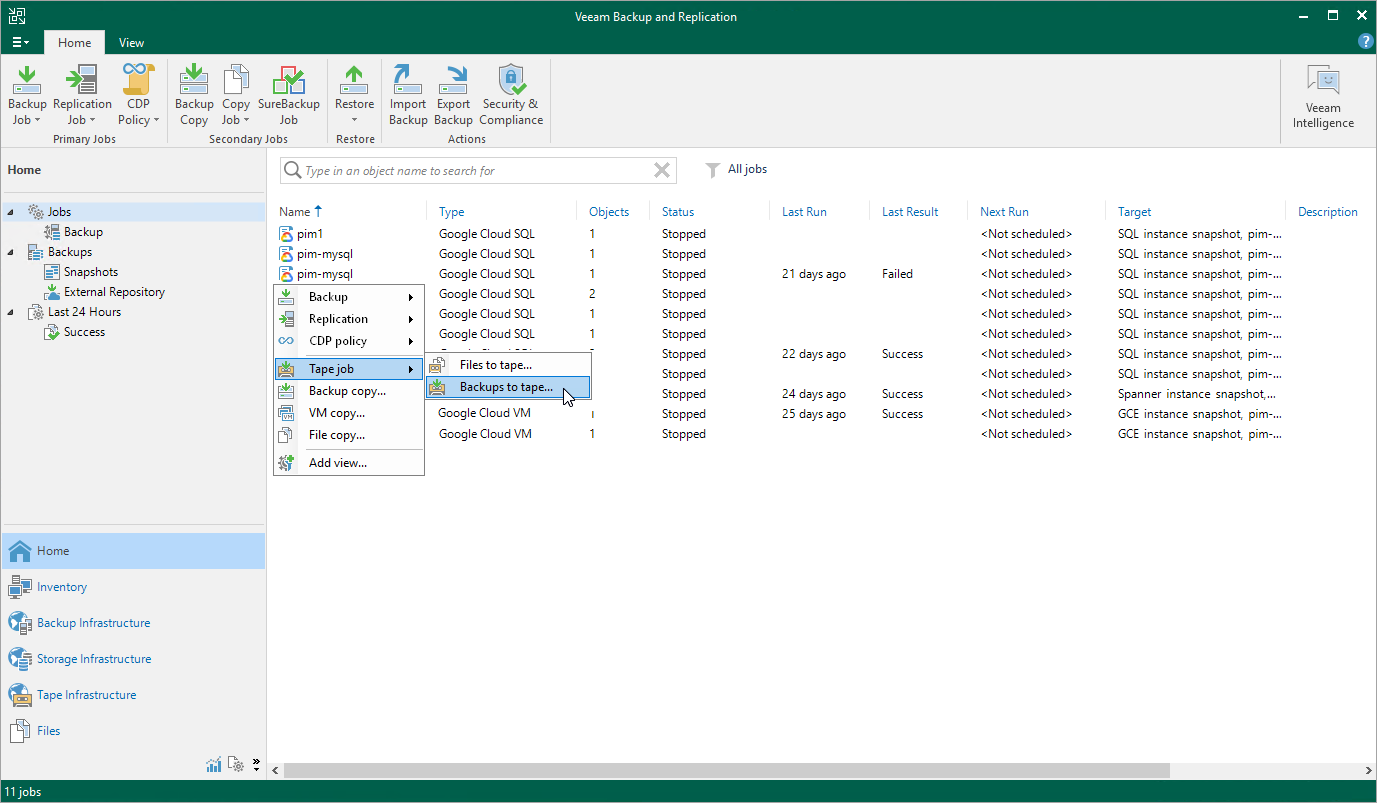Image resolution: width=1377 pixels, height=803 pixels.
Task: Collapse the Last 24 Hours node
Action: pos(12,312)
